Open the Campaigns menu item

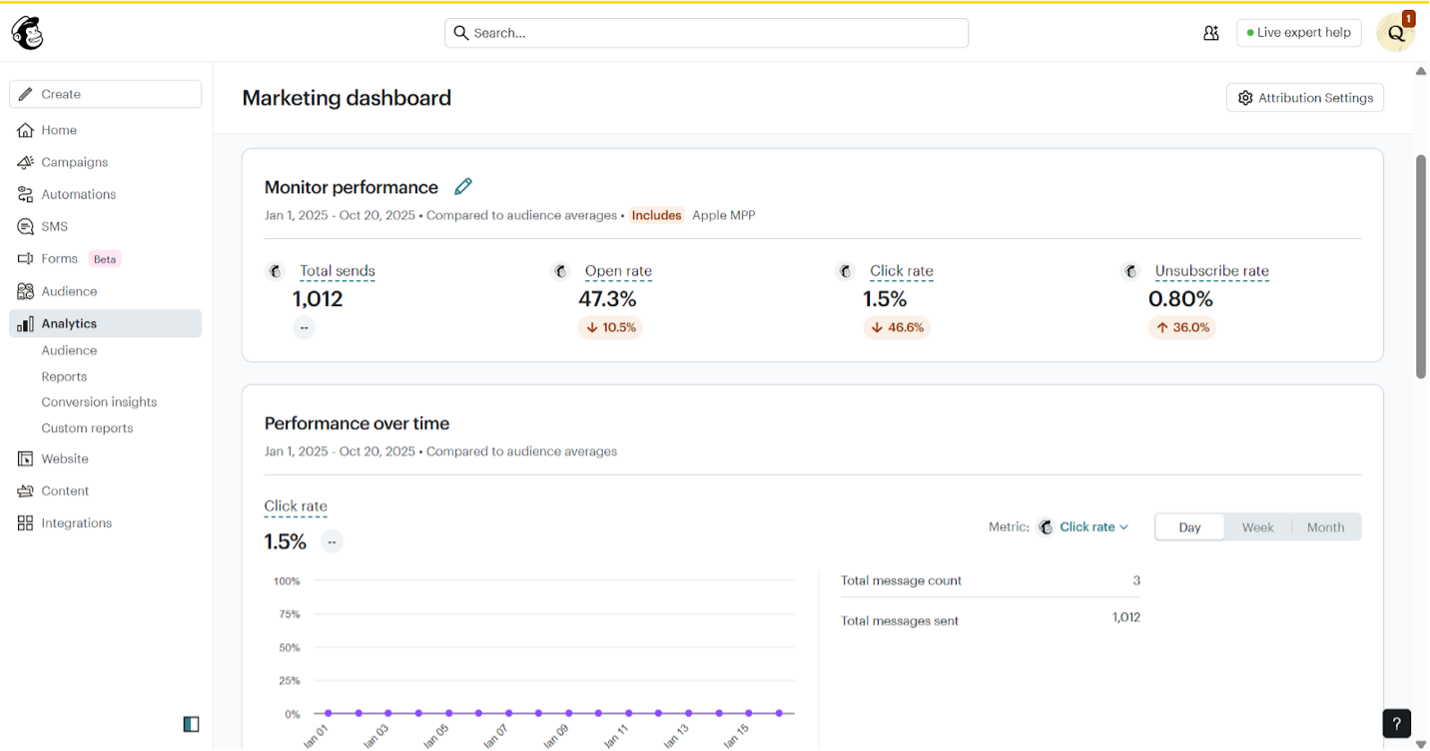(105, 162)
